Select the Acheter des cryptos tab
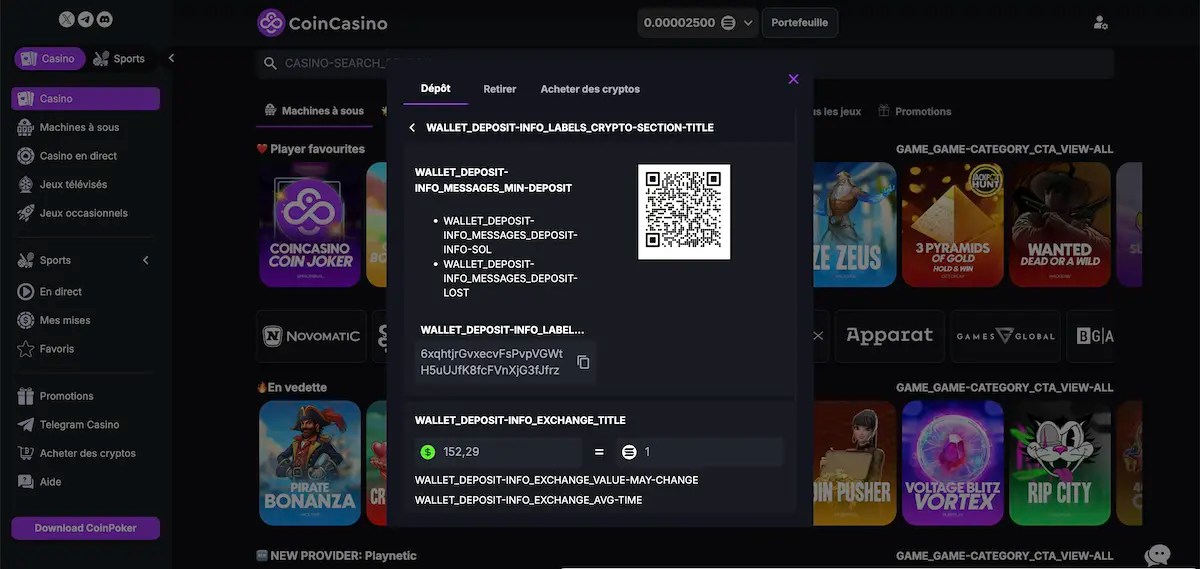 [x=590, y=89]
